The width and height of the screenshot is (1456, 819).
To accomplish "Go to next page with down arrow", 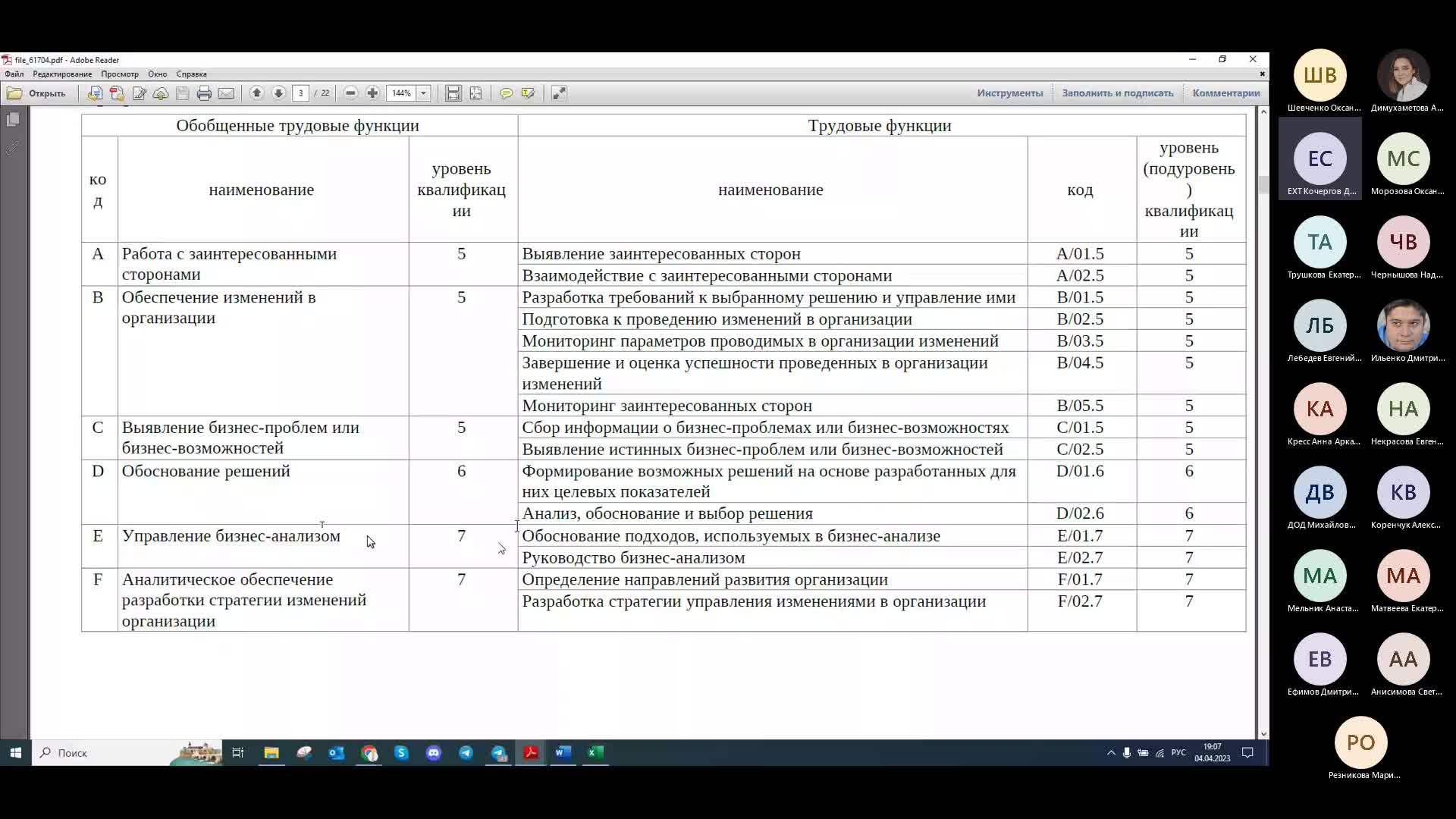I will [x=278, y=93].
